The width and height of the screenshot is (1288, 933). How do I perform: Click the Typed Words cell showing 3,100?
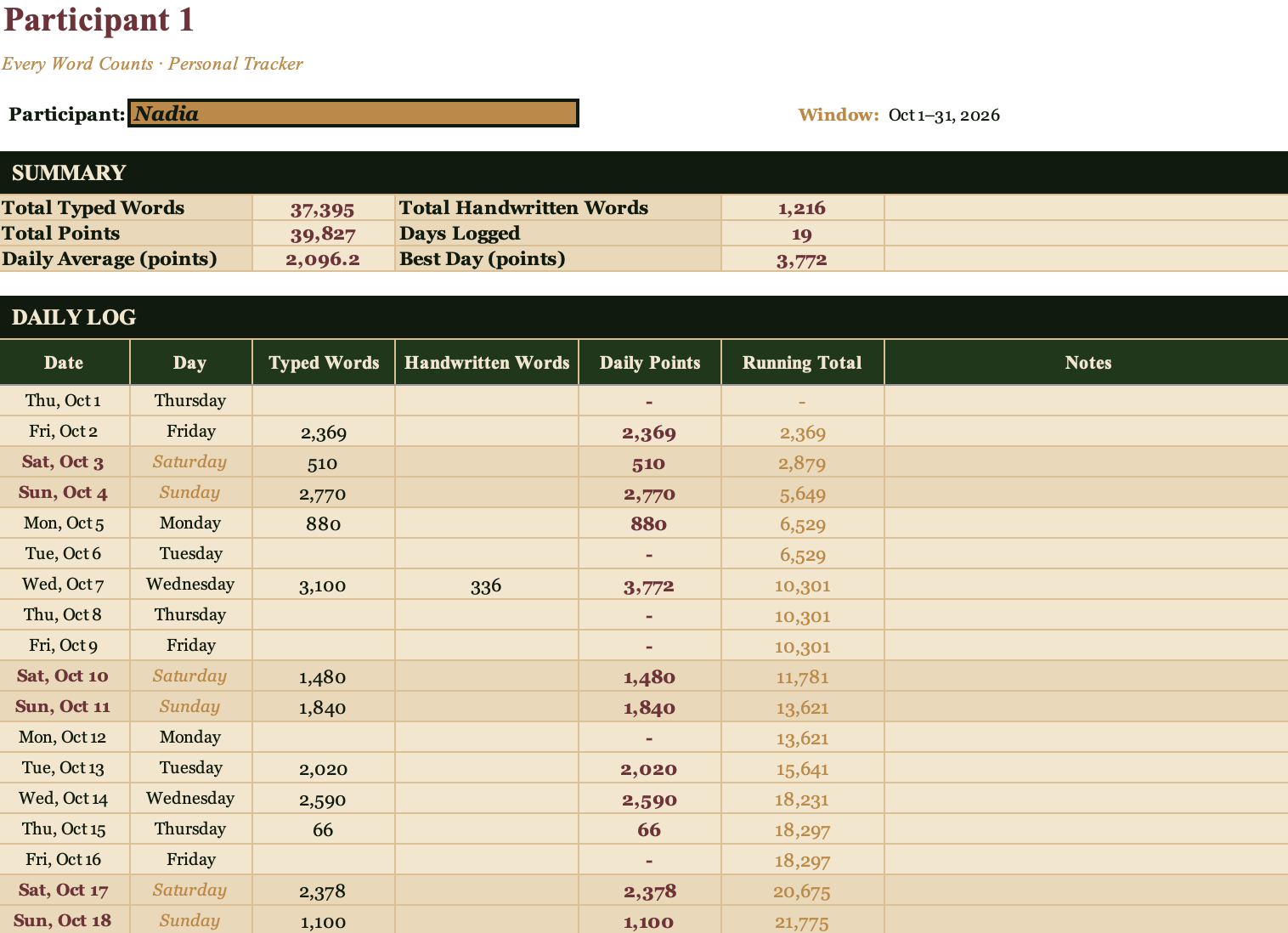point(324,585)
